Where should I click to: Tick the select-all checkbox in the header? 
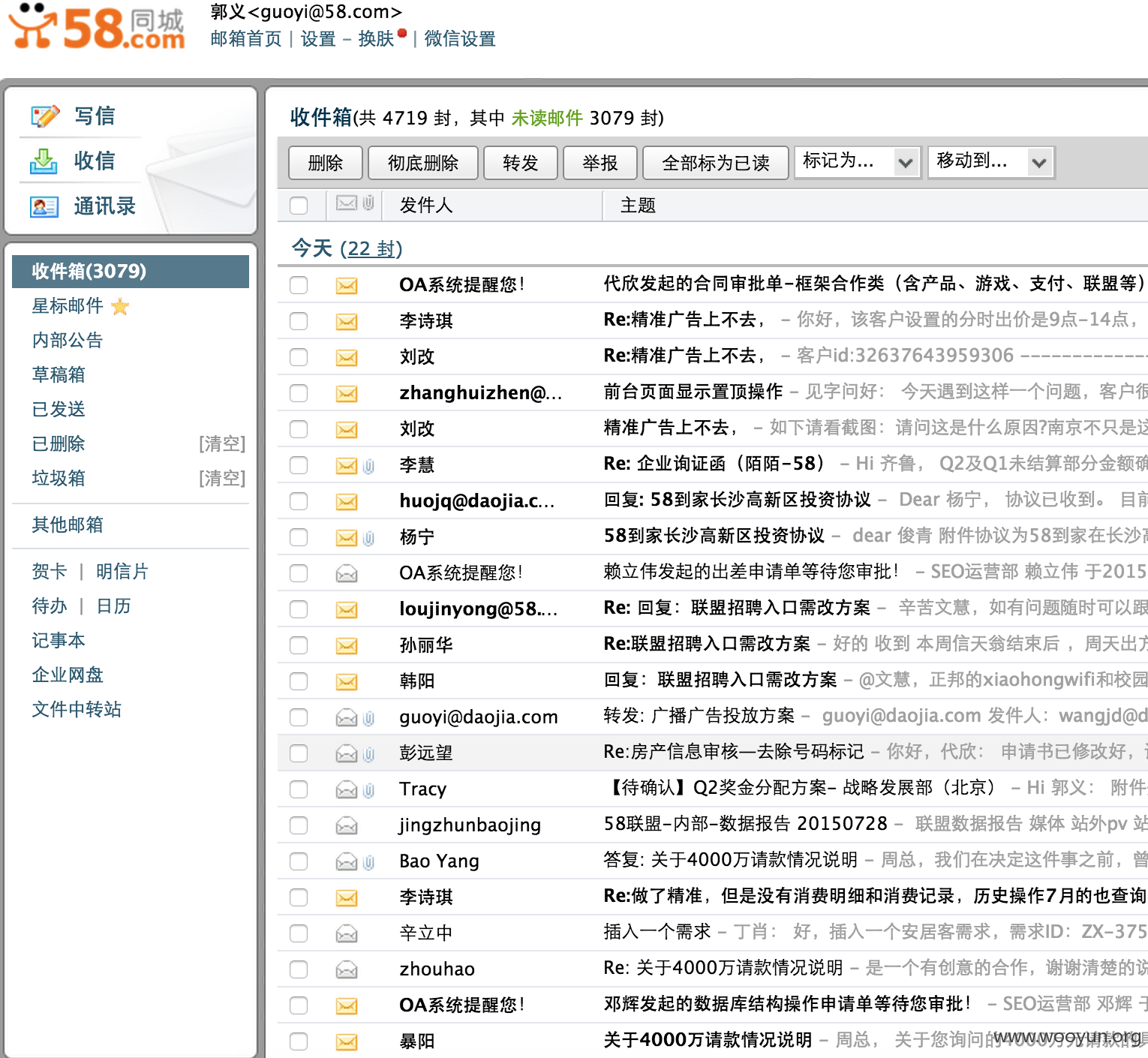pyautogui.click(x=299, y=206)
